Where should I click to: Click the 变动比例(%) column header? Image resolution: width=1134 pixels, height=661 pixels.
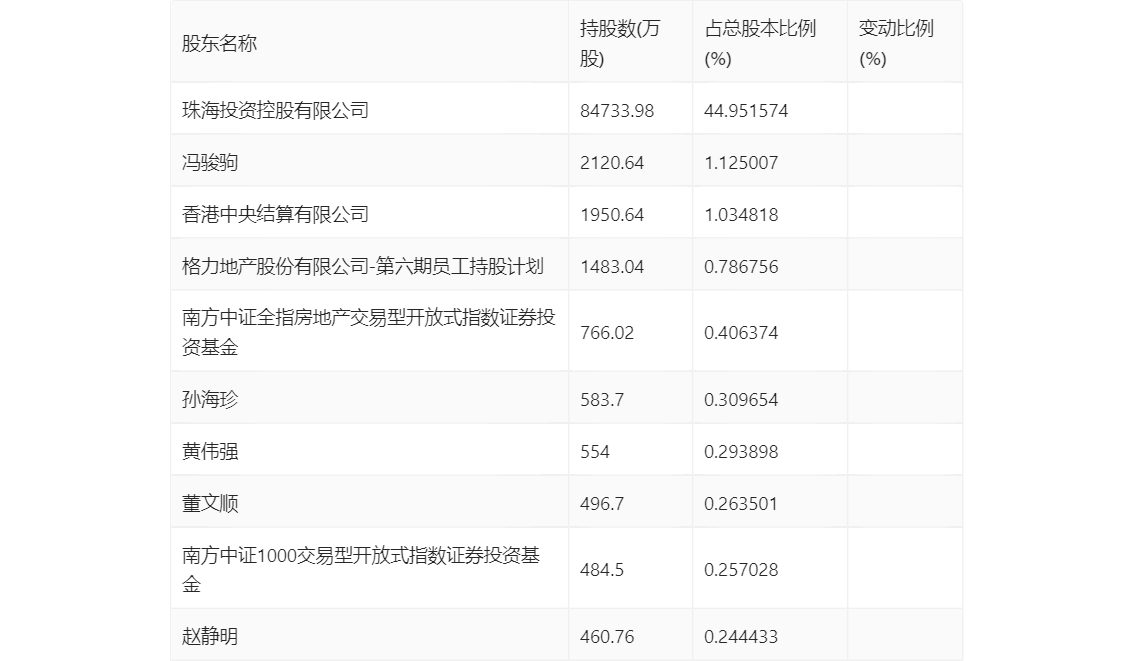pos(896,43)
